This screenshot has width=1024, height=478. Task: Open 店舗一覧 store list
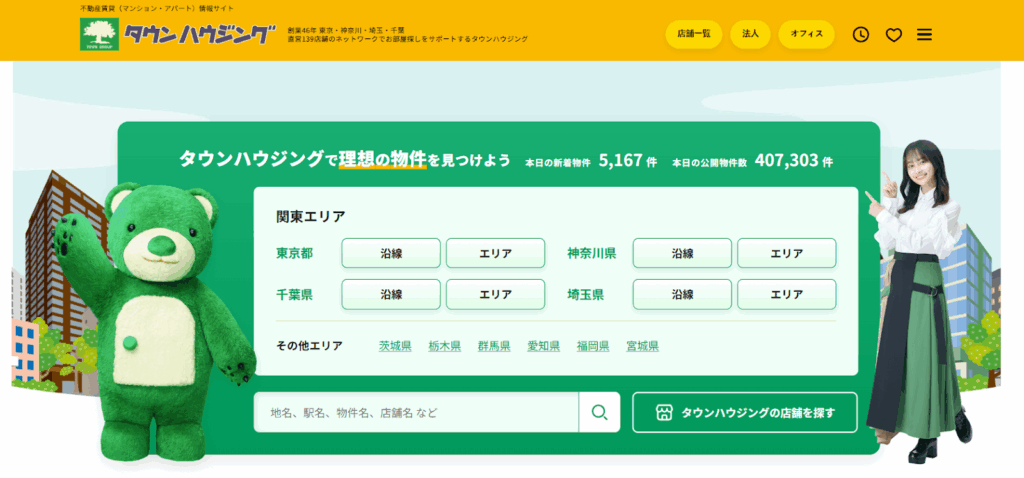click(x=693, y=34)
